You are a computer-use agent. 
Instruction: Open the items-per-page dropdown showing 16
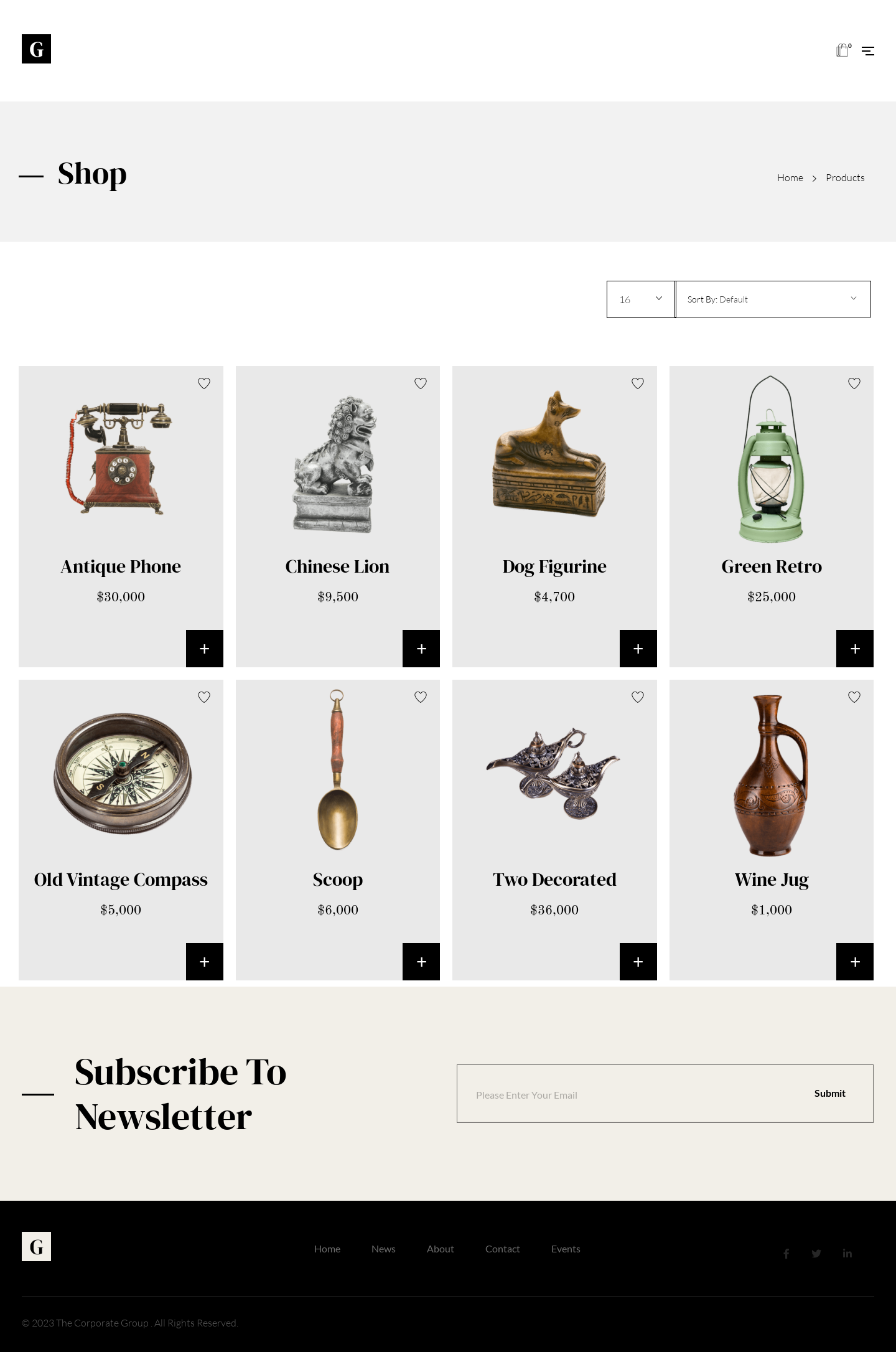click(x=640, y=299)
